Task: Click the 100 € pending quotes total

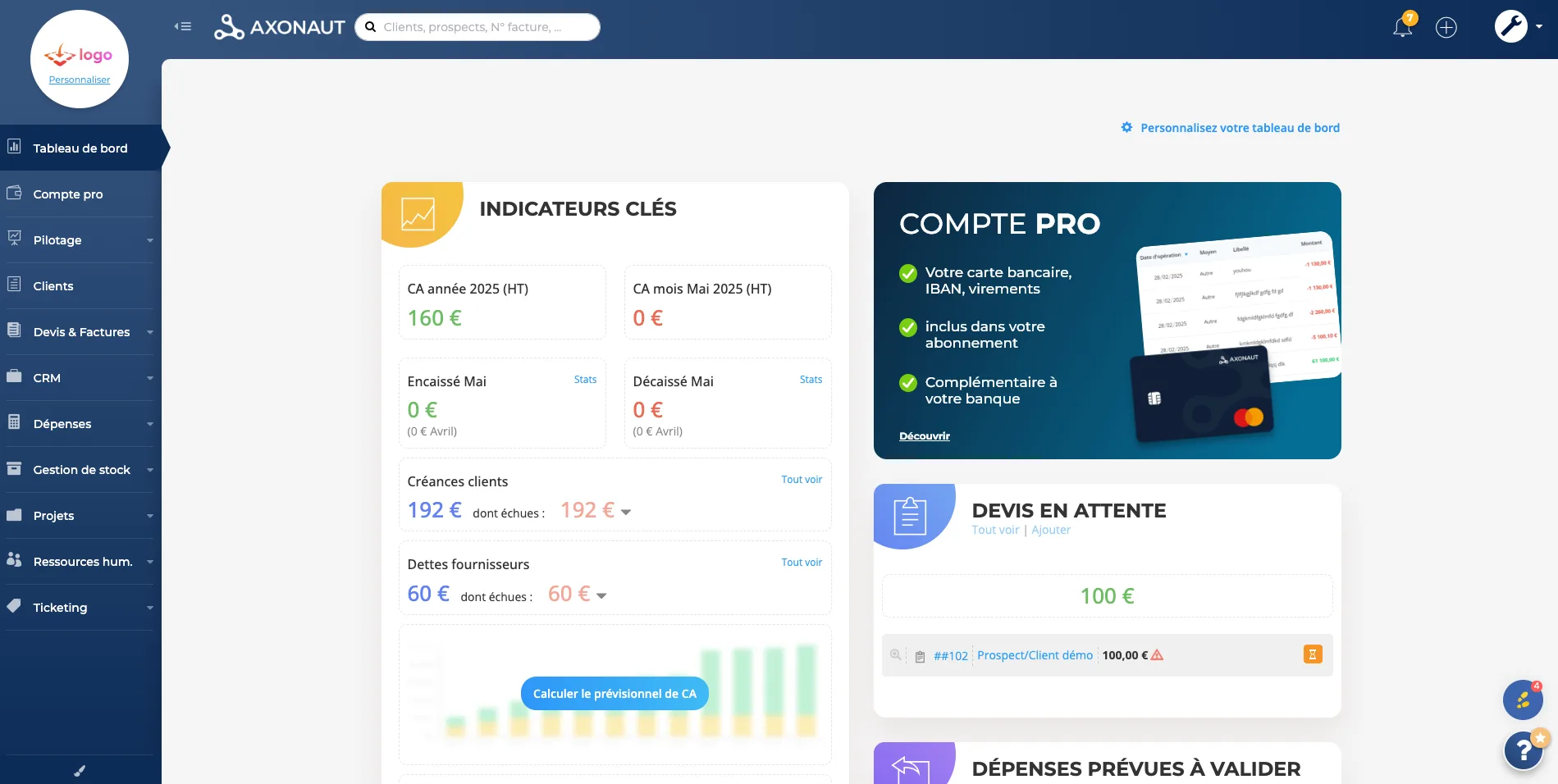Action: (x=1107, y=596)
